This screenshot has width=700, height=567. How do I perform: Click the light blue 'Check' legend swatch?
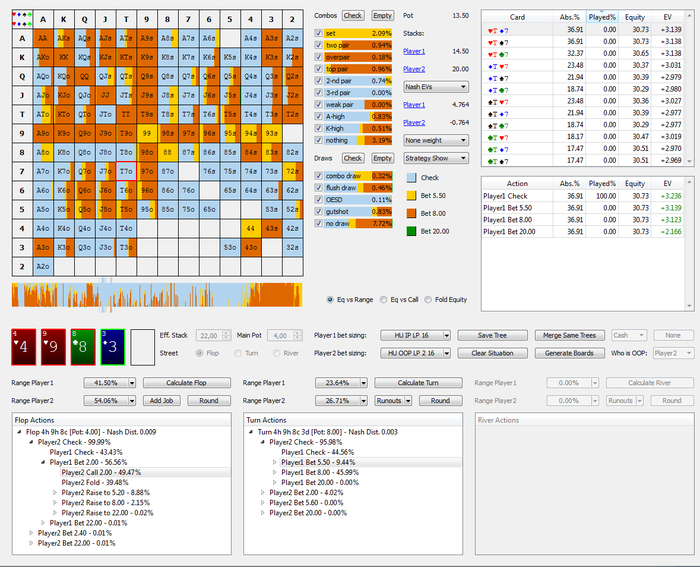click(x=411, y=178)
